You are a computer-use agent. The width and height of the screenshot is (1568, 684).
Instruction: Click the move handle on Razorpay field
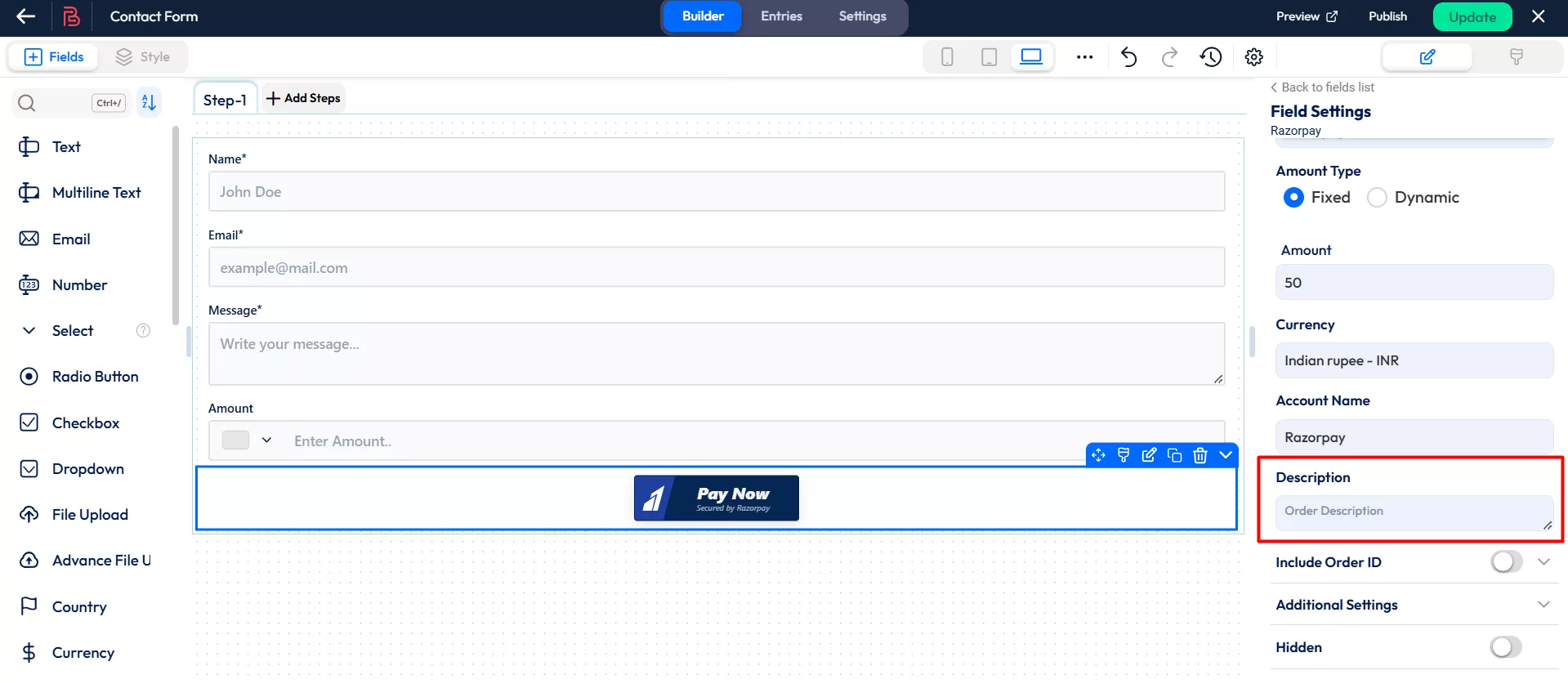tap(1098, 455)
